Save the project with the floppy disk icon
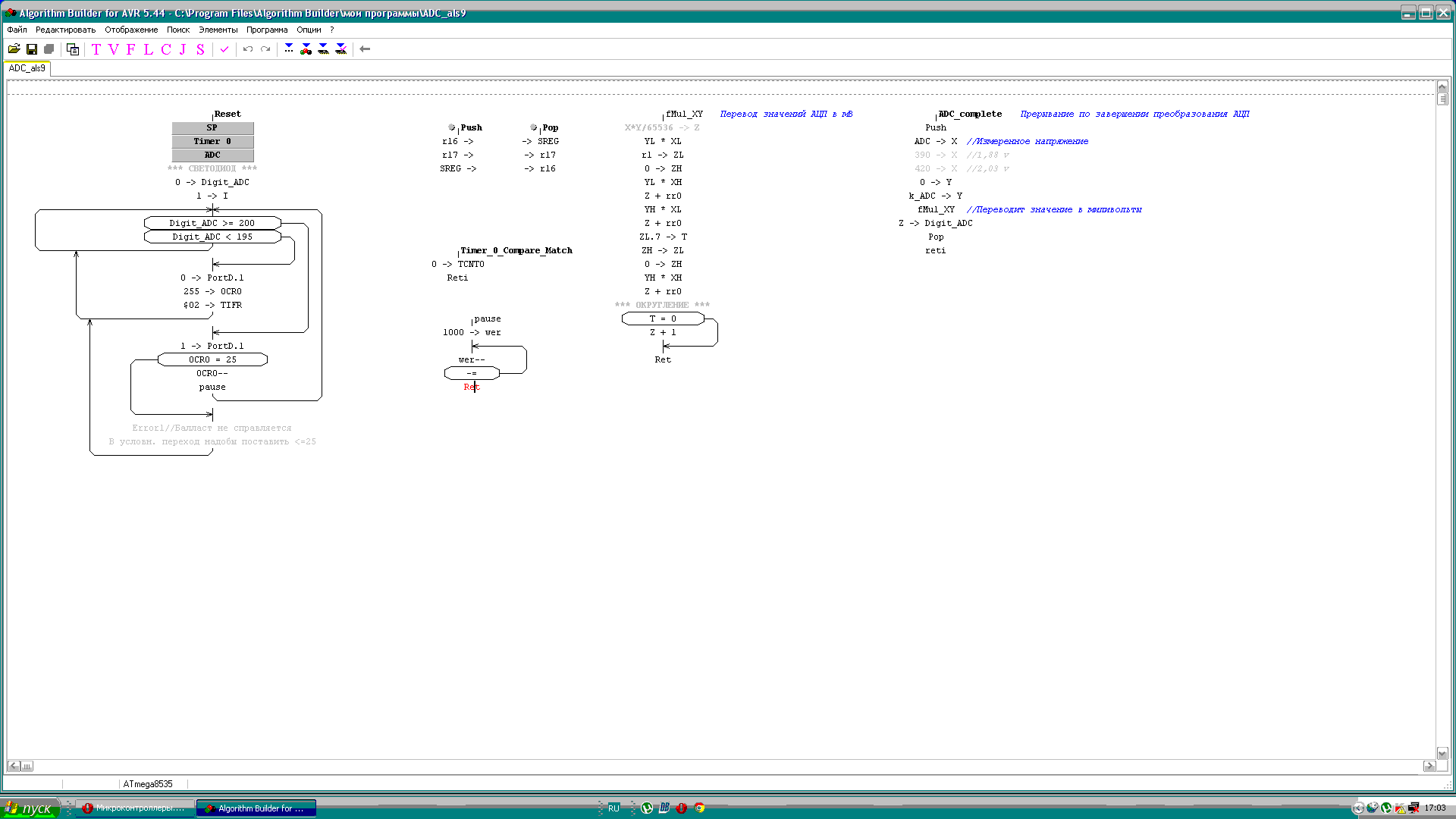The width and height of the screenshot is (1456, 819). click(32, 49)
